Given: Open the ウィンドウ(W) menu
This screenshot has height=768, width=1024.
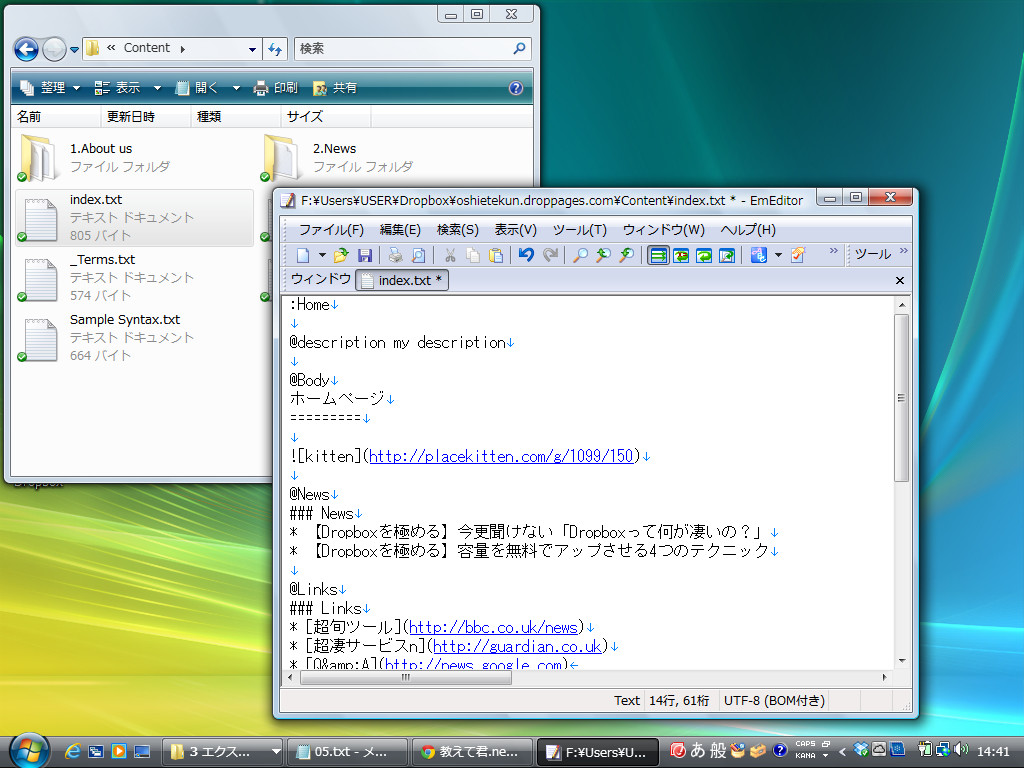Looking at the screenshot, I should point(664,230).
